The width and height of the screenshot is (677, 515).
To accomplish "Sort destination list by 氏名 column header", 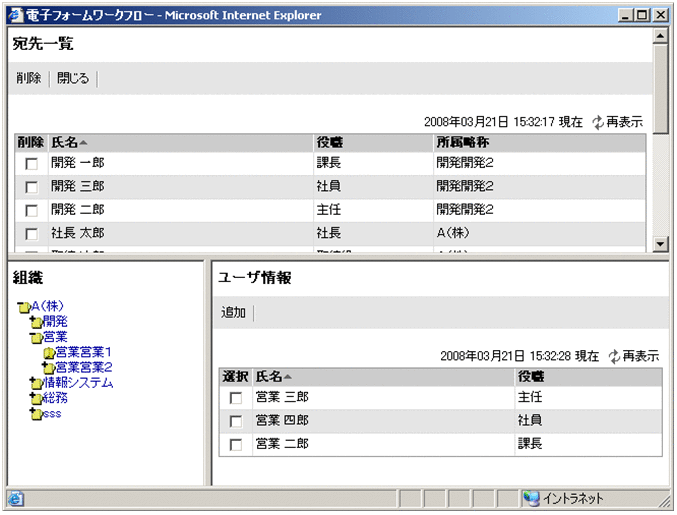I will click(69, 143).
